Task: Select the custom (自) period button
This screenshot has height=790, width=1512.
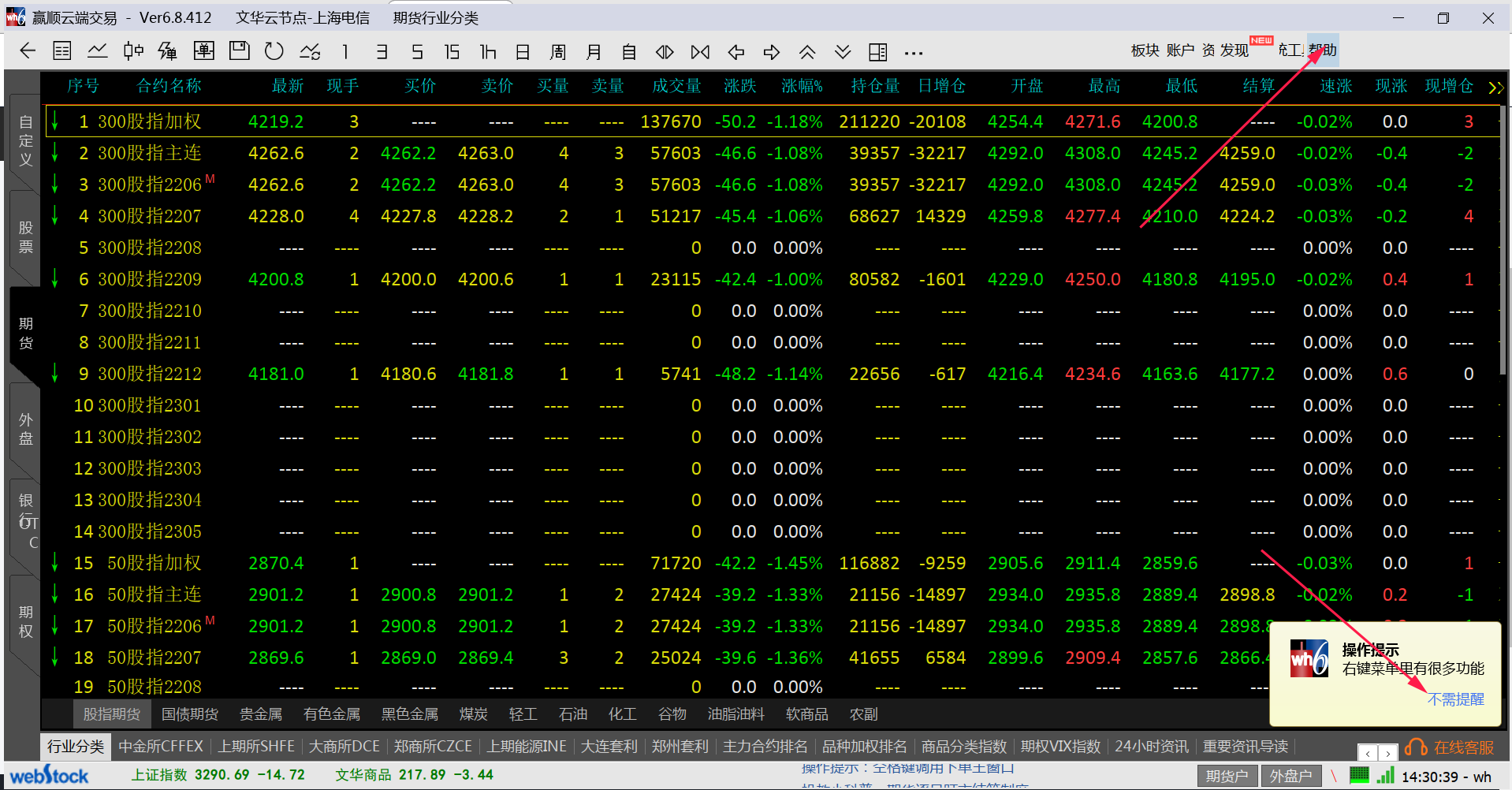Action: click(x=629, y=52)
